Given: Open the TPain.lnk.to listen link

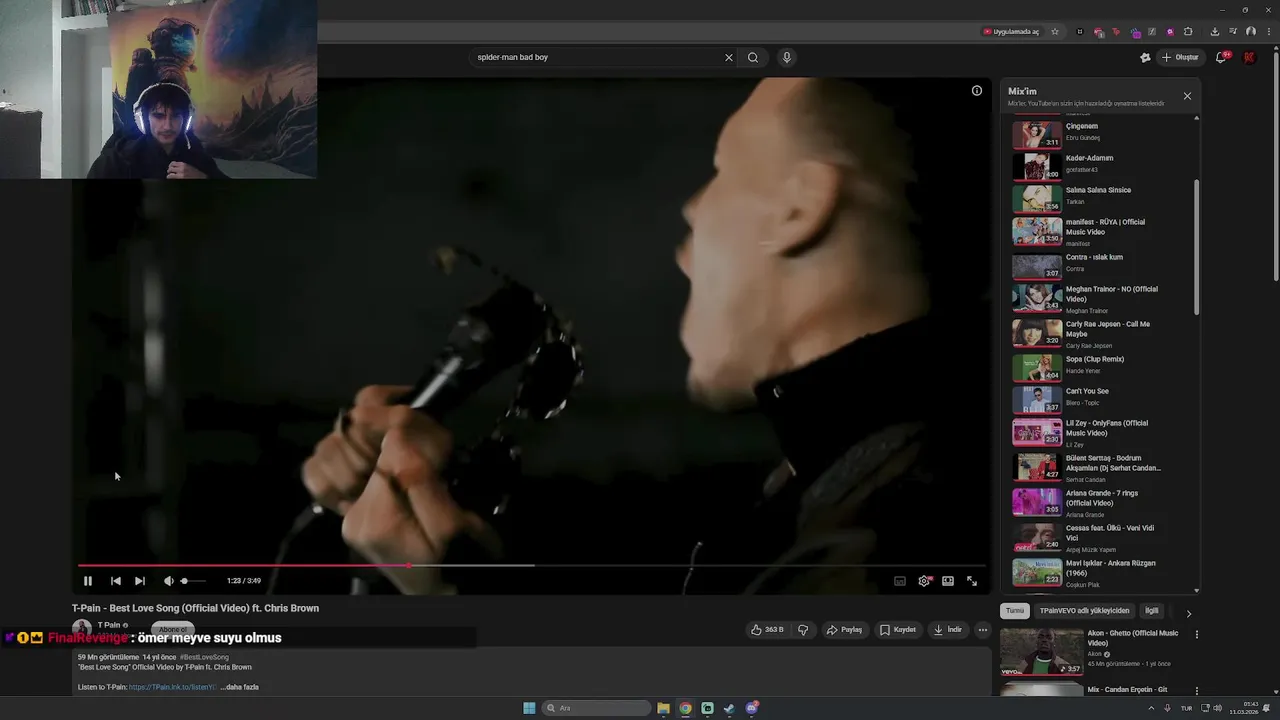Looking at the screenshot, I should pos(172,687).
